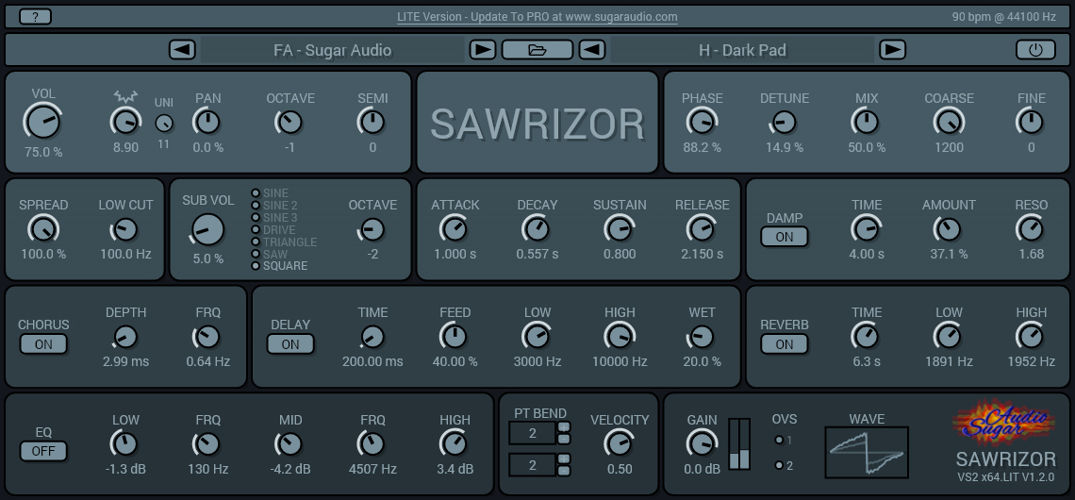This screenshot has height=500, width=1075.
Task: Increase the upper PT BEND value
Action: tap(564, 428)
